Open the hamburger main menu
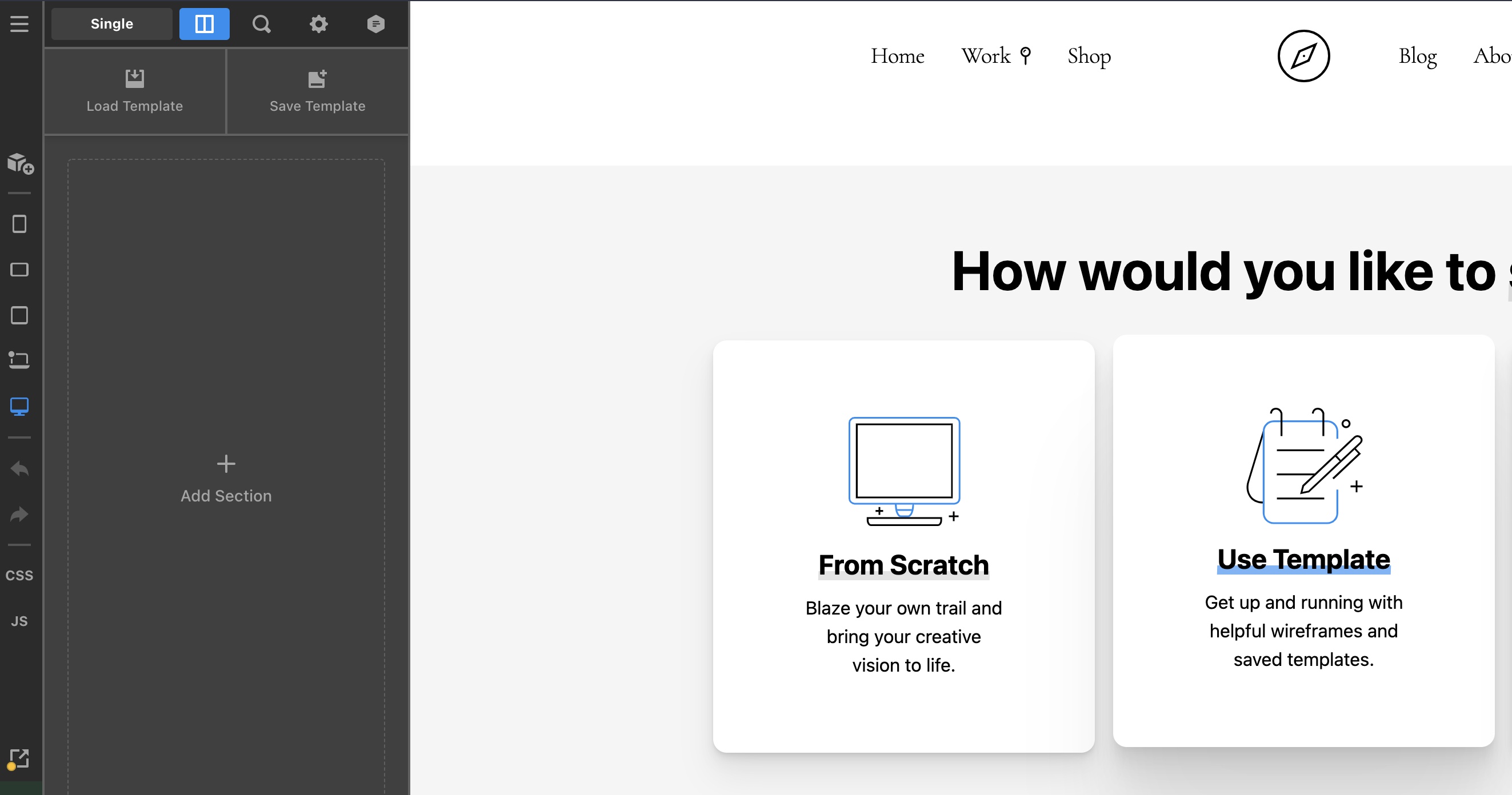The height and width of the screenshot is (795, 1512). (19, 24)
